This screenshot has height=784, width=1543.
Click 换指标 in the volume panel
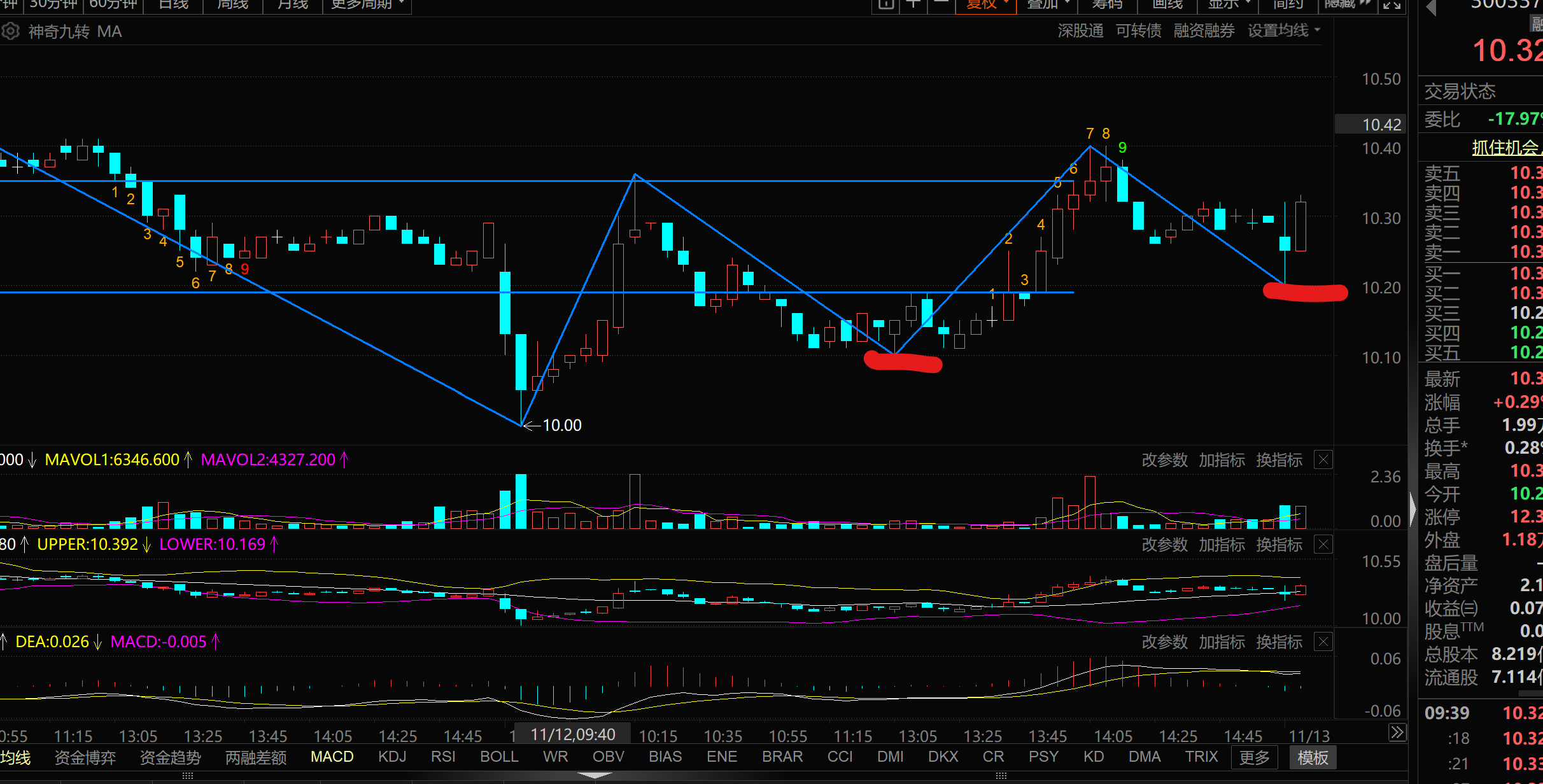tap(1279, 459)
